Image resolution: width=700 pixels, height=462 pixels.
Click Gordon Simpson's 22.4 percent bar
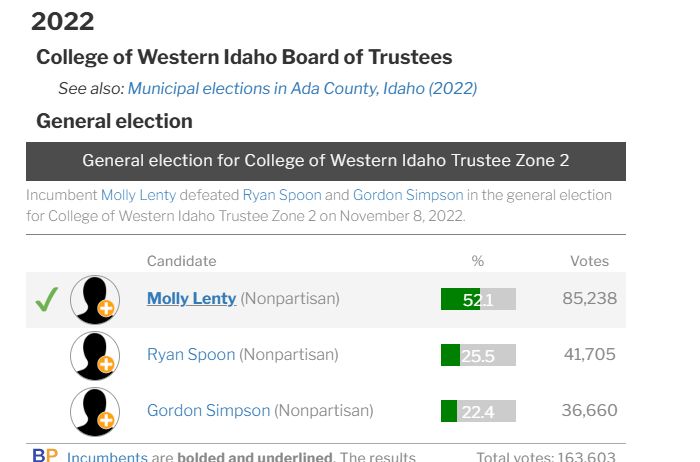tap(478, 411)
